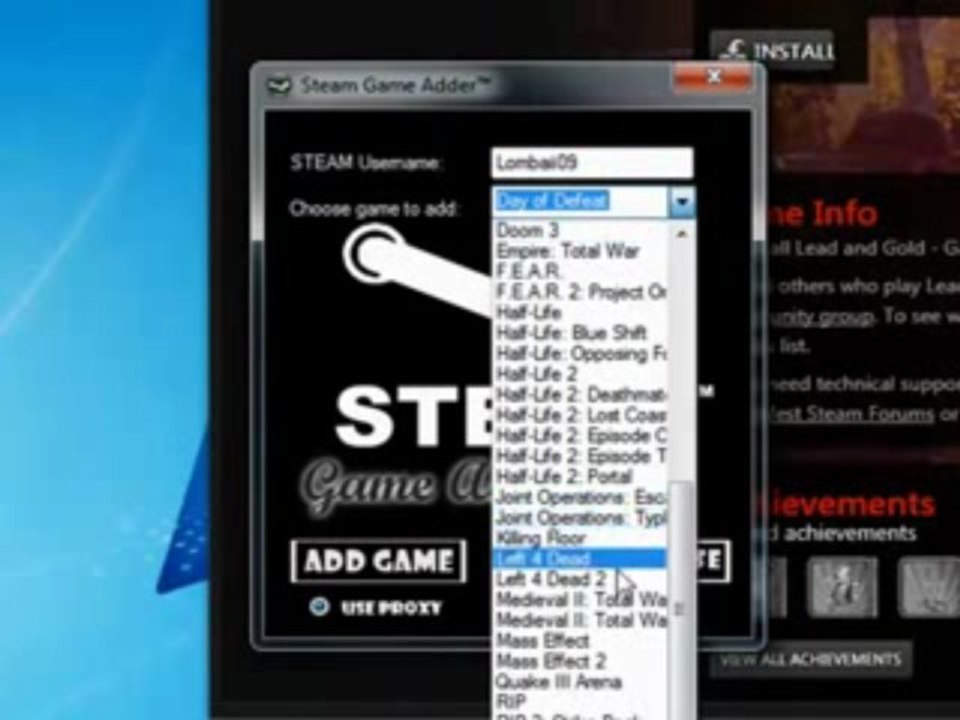This screenshot has width=960, height=720.
Task: Toggle the USE PROXY radio button
Action: pyautogui.click(x=318, y=607)
